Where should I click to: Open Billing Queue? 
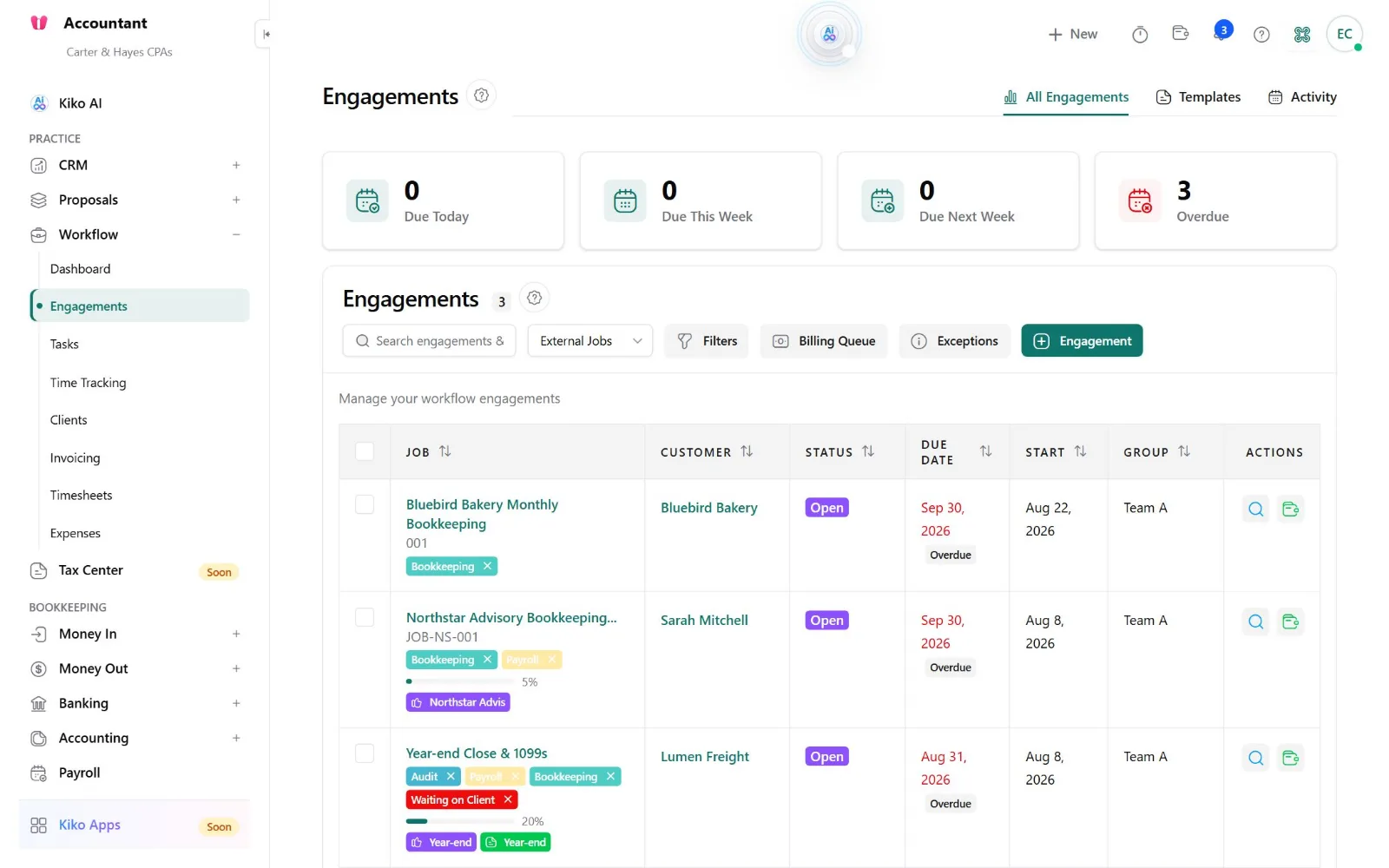click(x=824, y=341)
